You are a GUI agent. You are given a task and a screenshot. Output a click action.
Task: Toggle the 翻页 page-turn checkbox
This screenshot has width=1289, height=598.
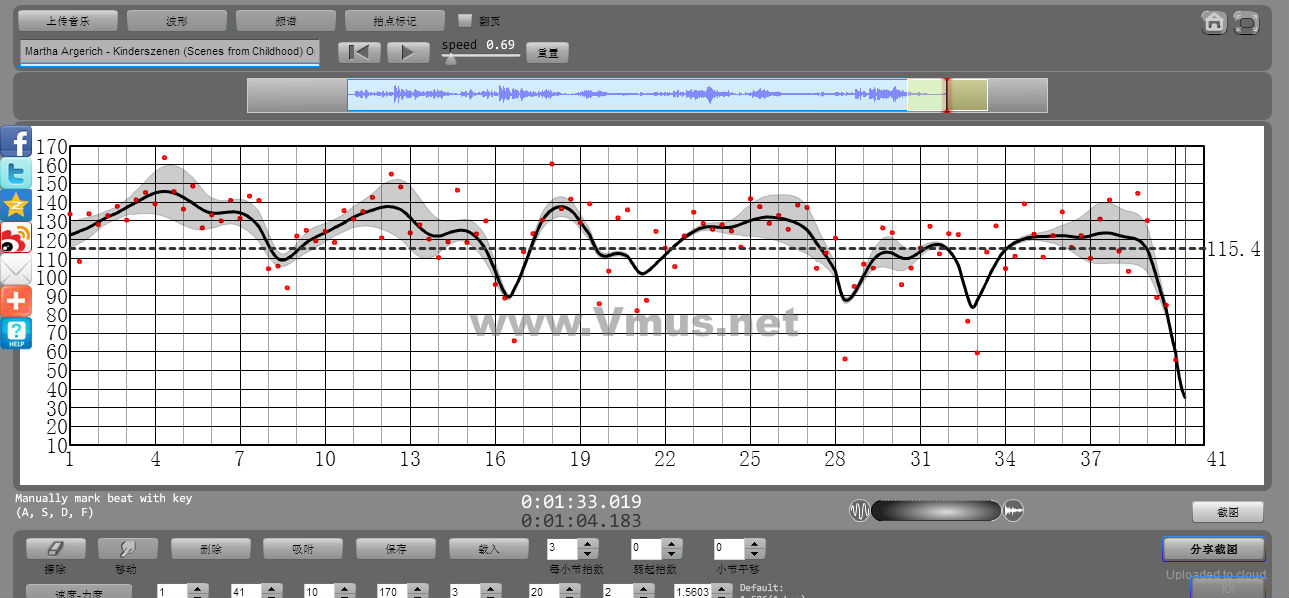465,20
